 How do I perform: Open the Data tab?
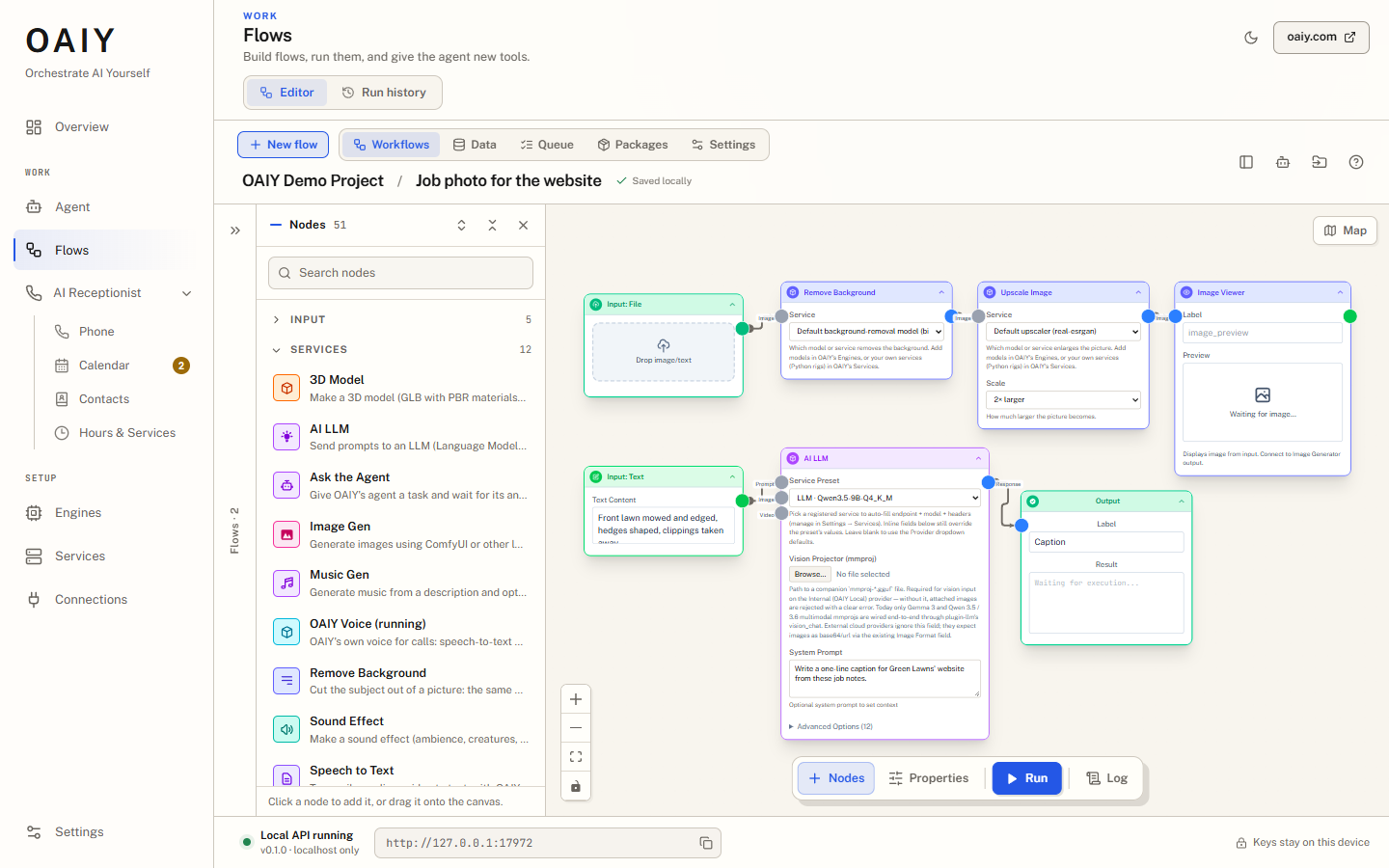(475, 145)
